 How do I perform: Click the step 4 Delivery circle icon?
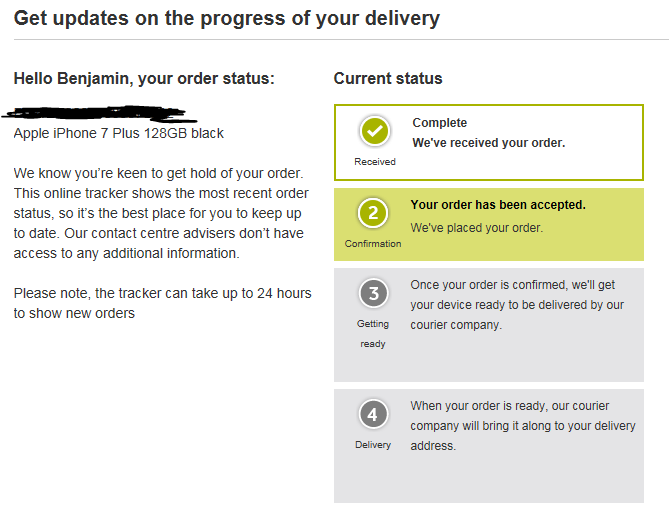(x=372, y=414)
